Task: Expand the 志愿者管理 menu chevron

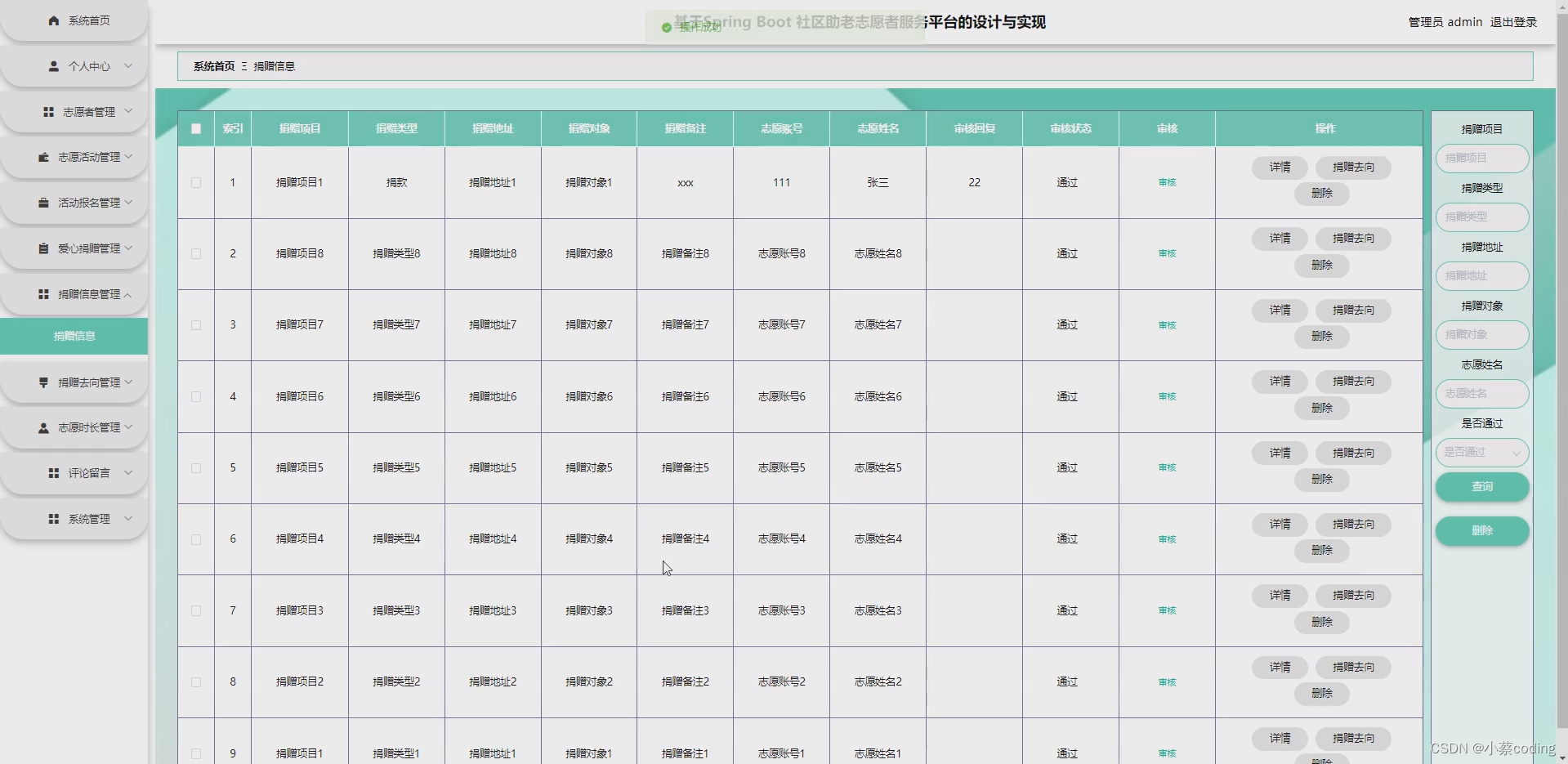Action: pyautogui.click(x=128, y=112)
